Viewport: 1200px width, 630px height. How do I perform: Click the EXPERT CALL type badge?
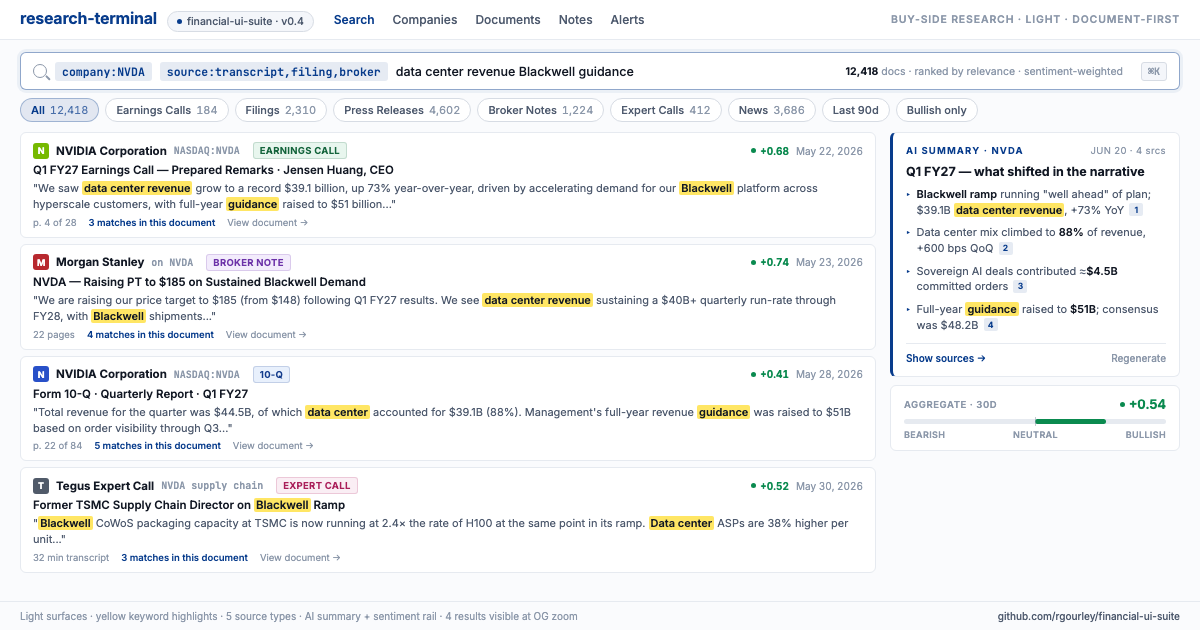[x=317, y=486]
